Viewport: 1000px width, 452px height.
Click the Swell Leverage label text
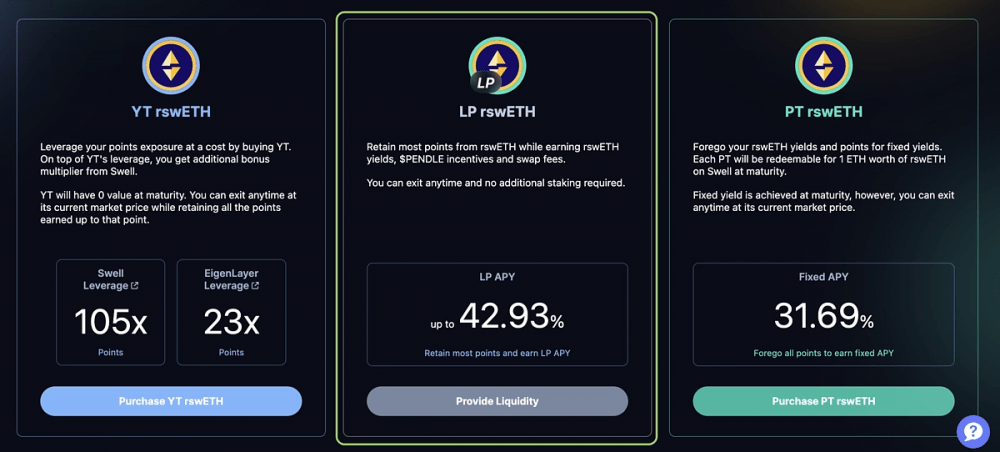click(x=106, y=279)
